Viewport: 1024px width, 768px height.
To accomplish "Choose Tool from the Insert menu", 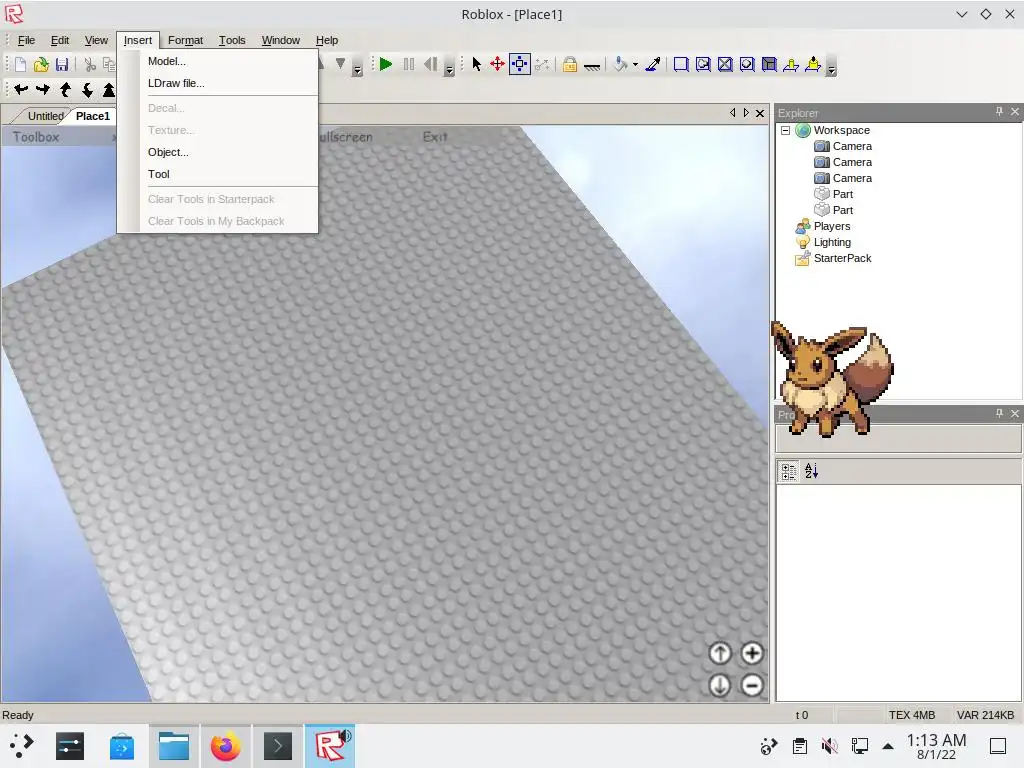I will [x=217, y=174].
